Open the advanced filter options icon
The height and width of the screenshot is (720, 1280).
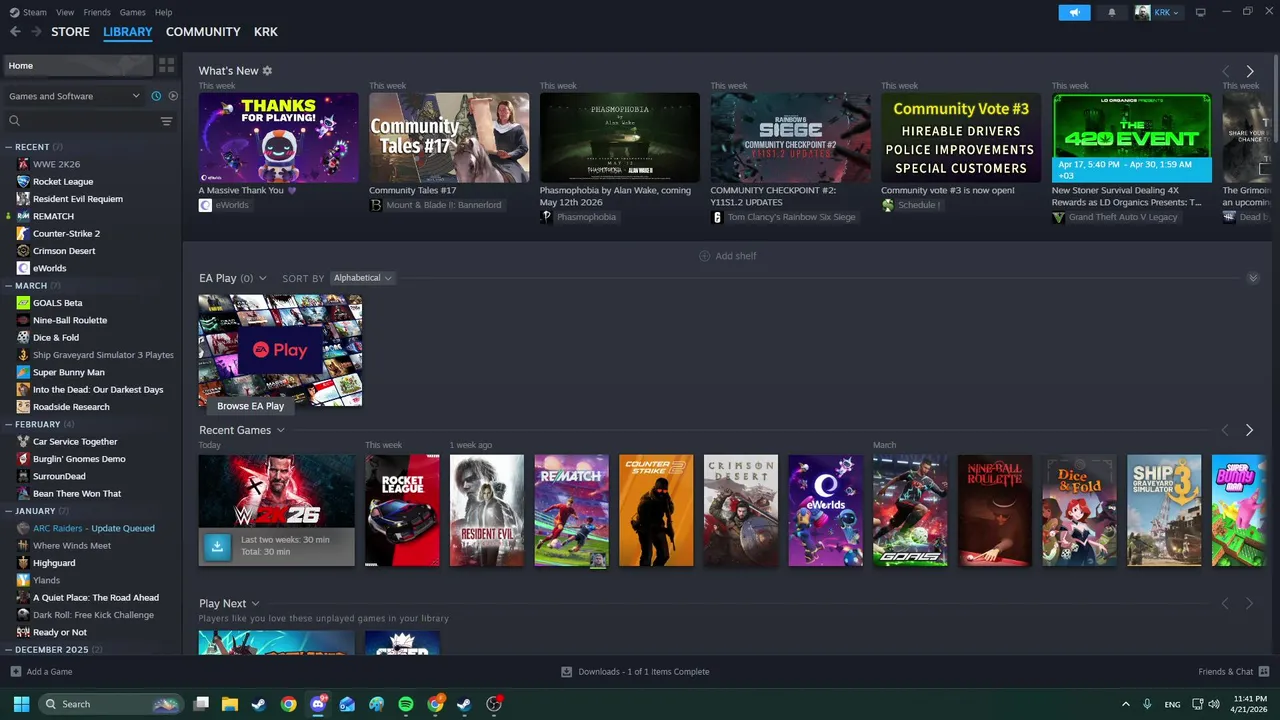[166, 121]
